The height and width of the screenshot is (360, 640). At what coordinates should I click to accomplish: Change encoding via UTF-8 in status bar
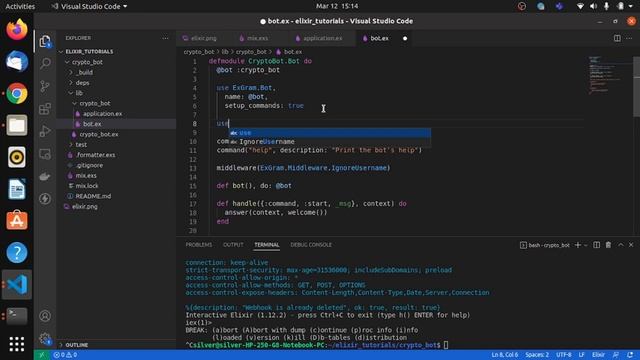pos(564,355)
